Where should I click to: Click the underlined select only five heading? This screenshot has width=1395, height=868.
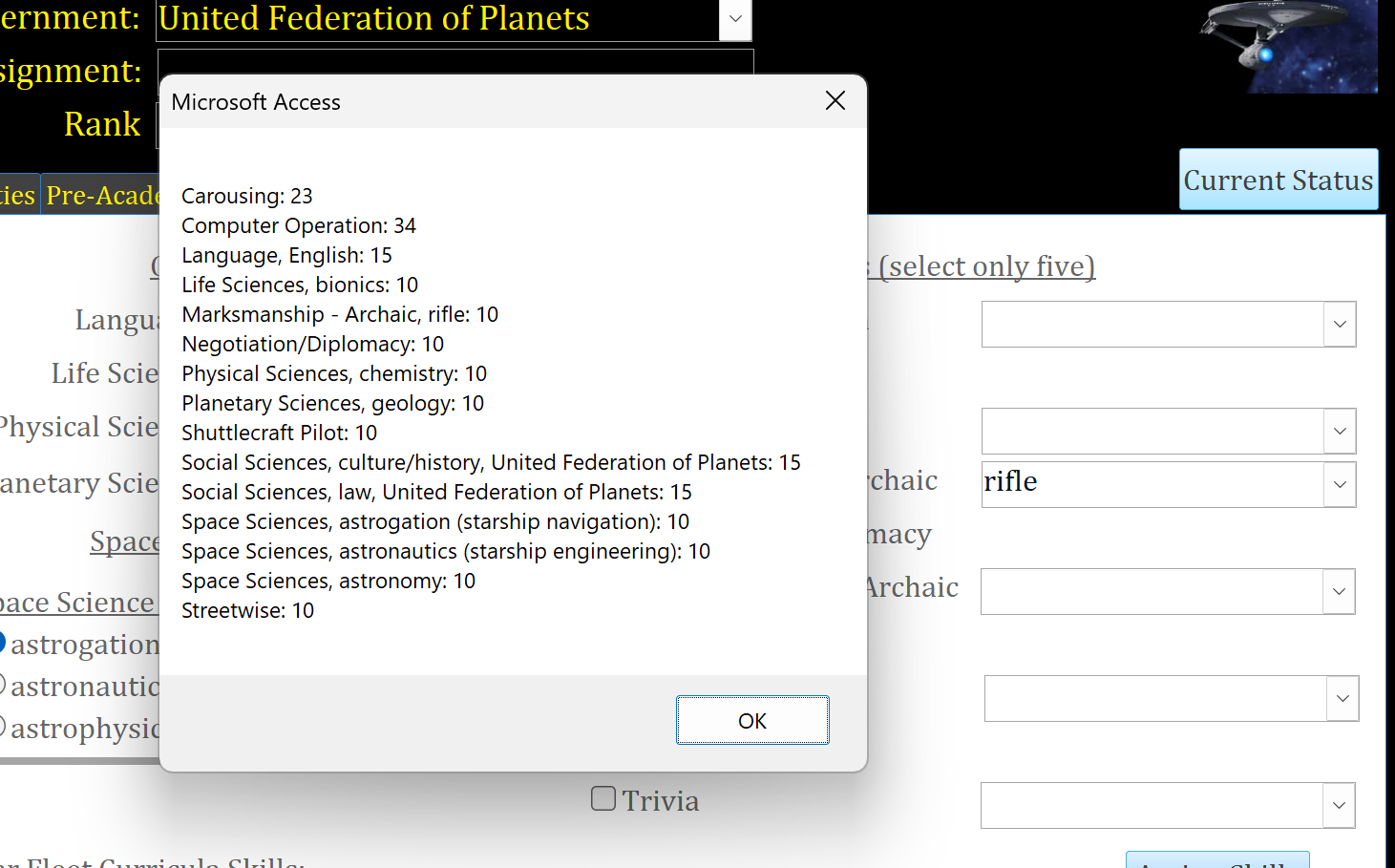click(986, 266)
